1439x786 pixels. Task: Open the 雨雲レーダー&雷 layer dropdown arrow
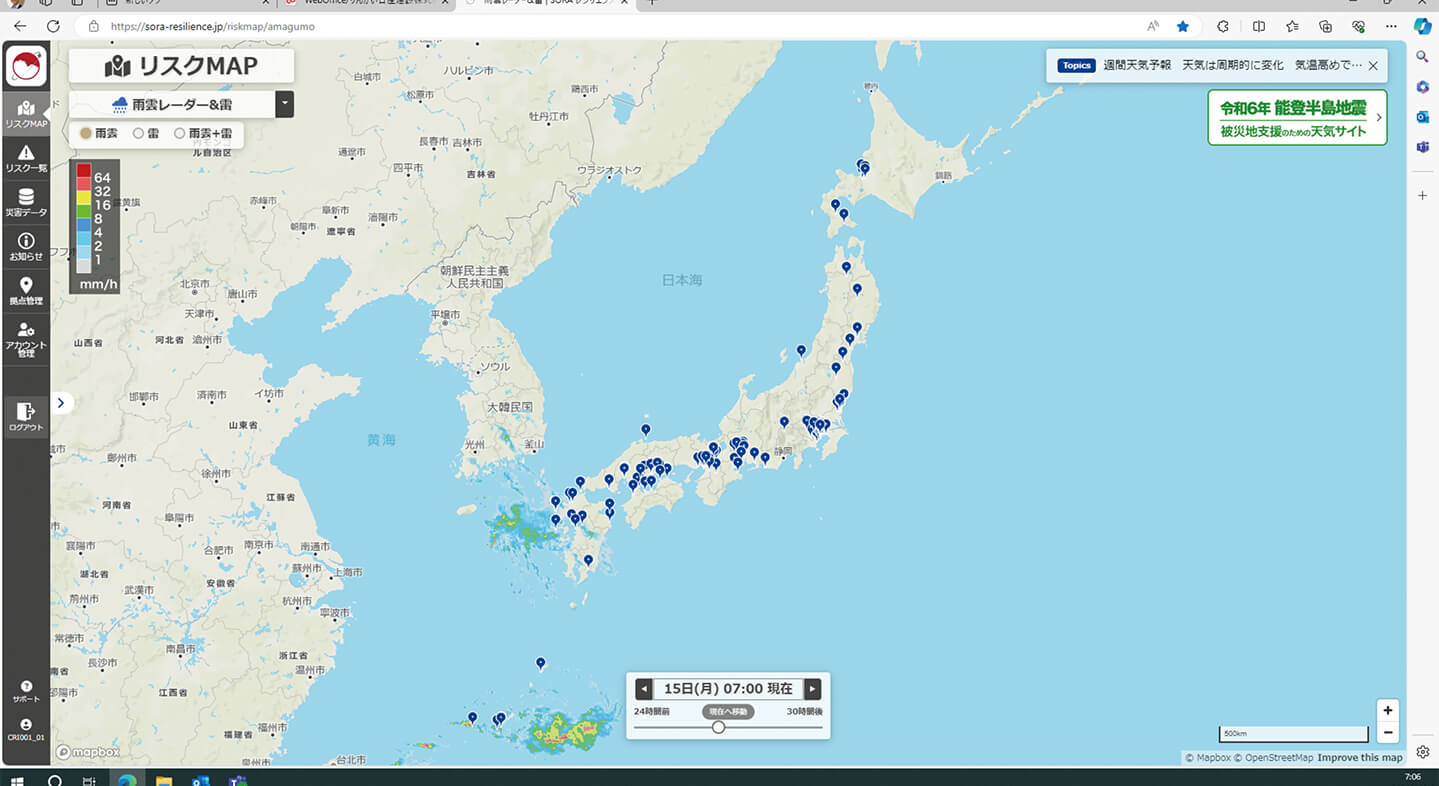(285, 103)
